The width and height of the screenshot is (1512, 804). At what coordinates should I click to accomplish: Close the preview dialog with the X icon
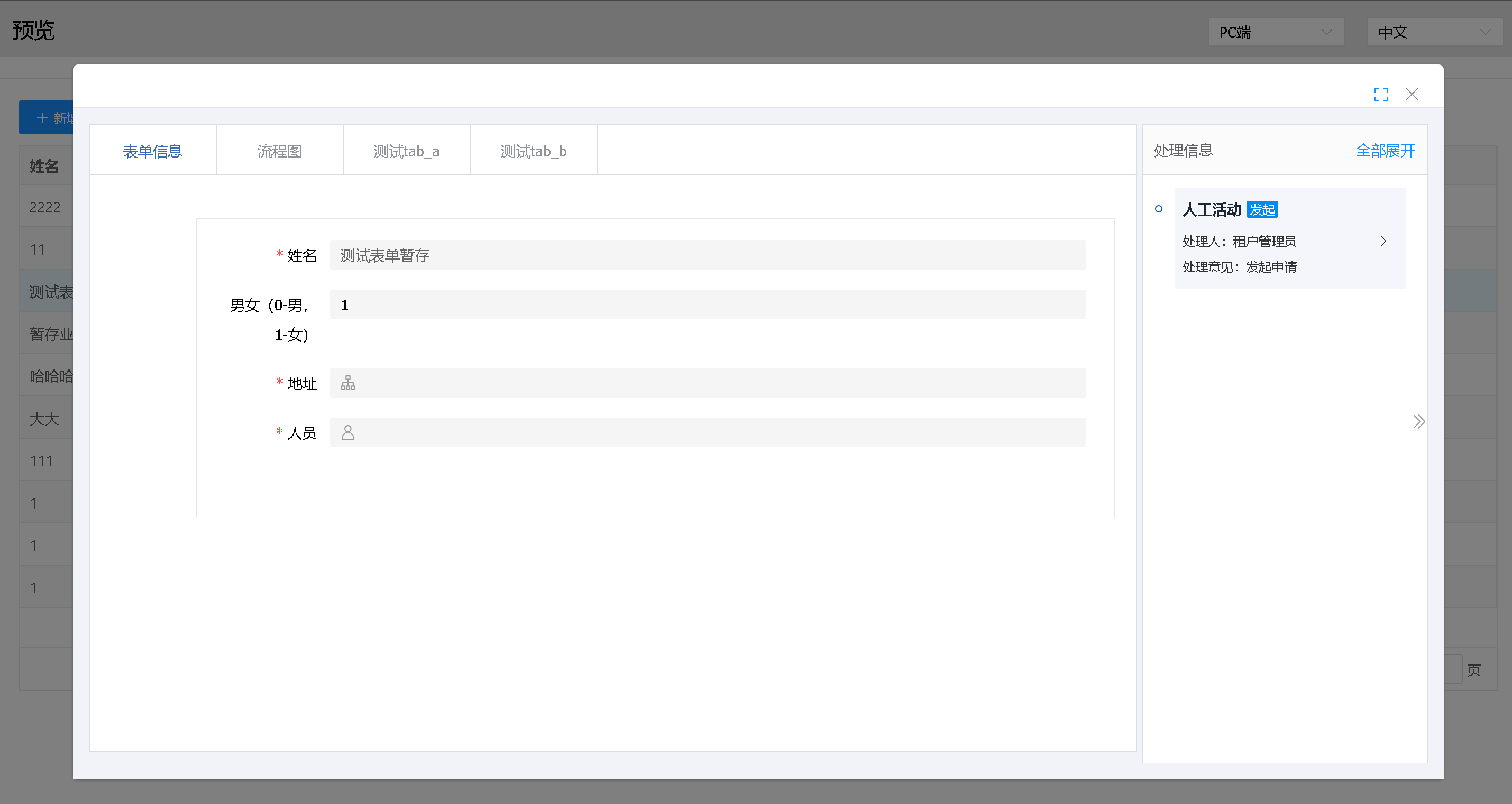tap(1412, 94)
